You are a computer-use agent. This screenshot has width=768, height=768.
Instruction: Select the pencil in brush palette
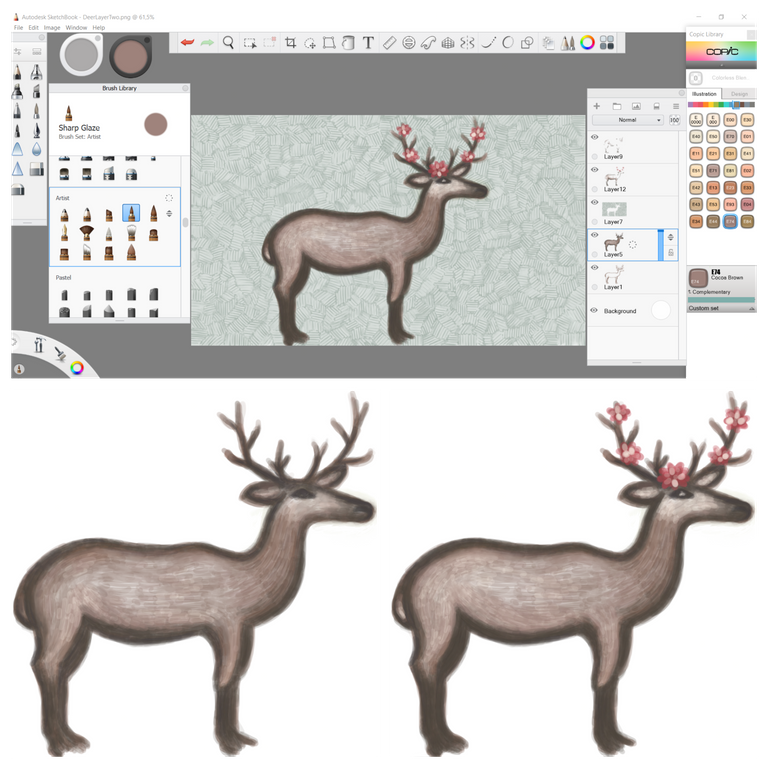tap(17, 72)
